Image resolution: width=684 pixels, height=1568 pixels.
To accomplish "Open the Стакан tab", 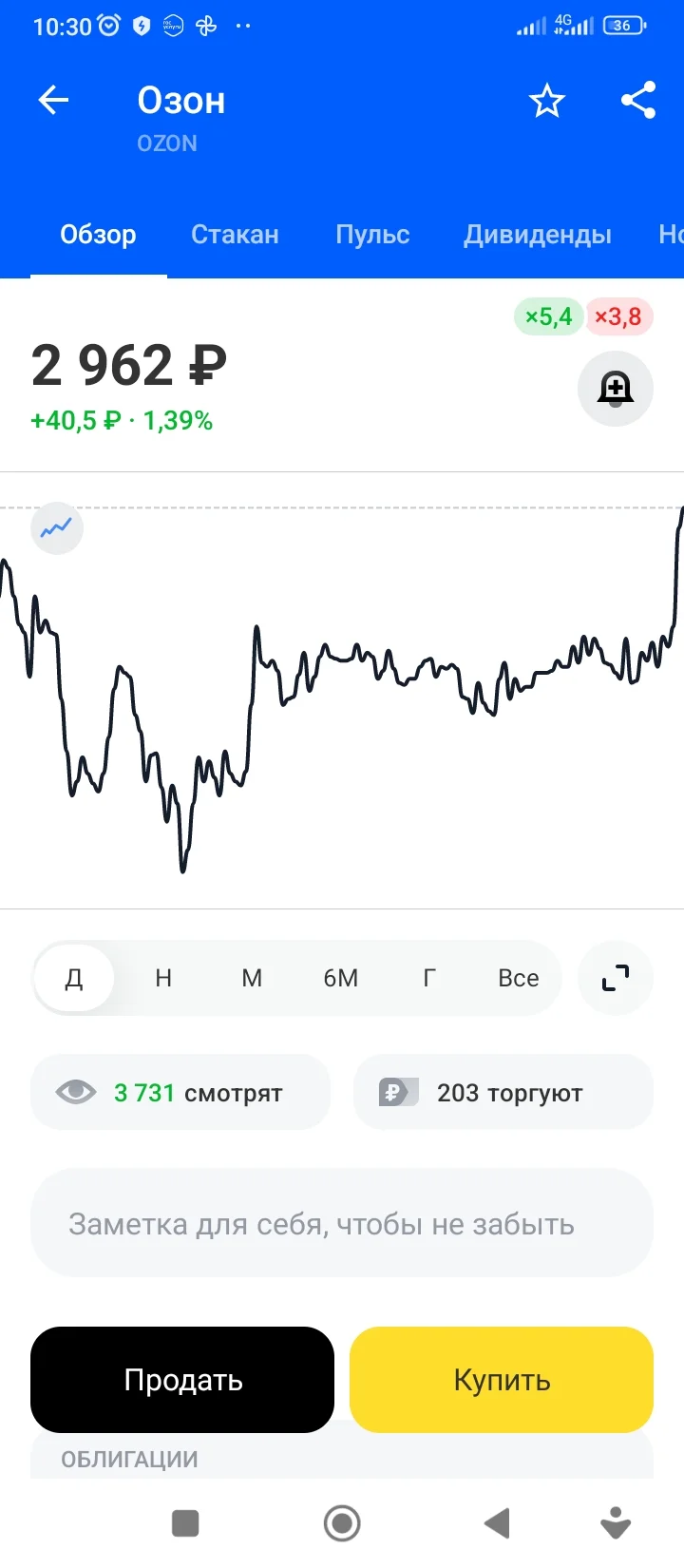I will click(235, 235).
